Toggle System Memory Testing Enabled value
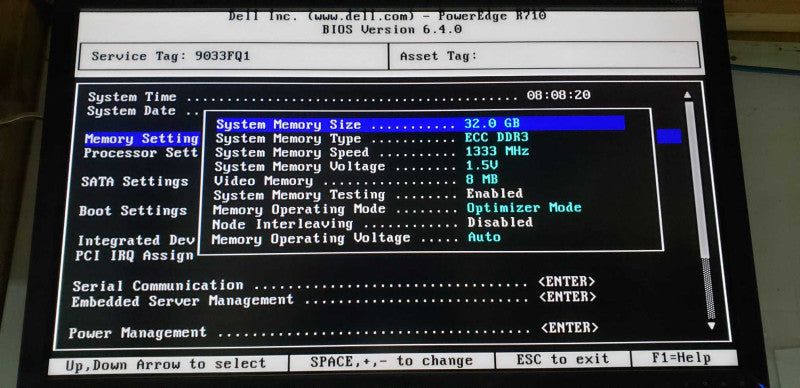Image resolution: width=800 pixels, height=388 pixels. 494,193
